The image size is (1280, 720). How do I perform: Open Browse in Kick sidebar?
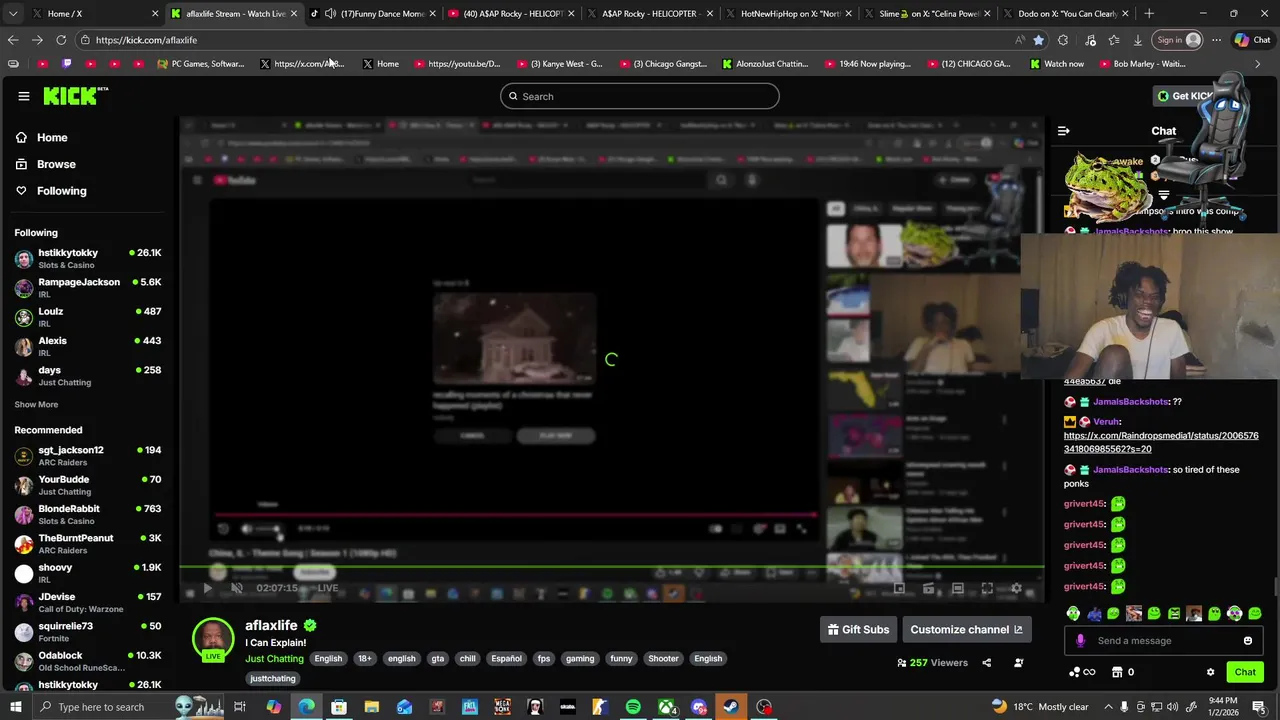(46, 164)
